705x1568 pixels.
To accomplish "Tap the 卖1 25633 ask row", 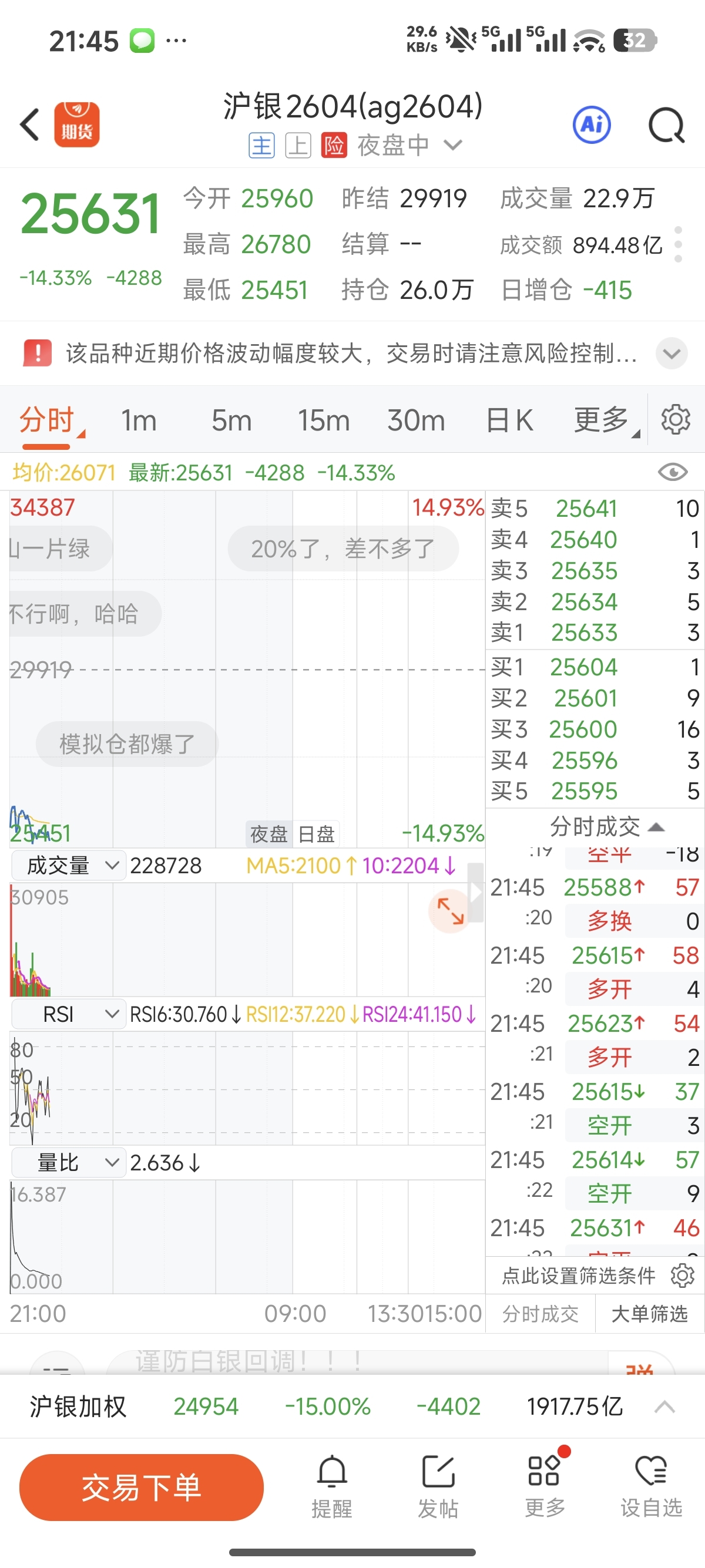I will pyautogui.click(x=595, y=632).
